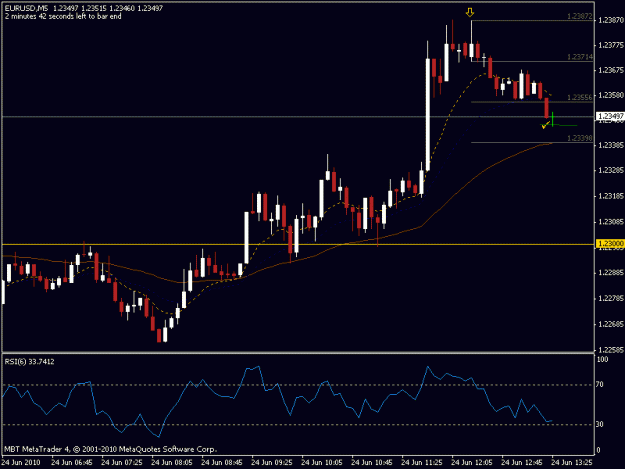This screenshot has width=625, height=469.
Task: Click the MetaQuotes Software Corp copyright text
Action: (110, 449)
